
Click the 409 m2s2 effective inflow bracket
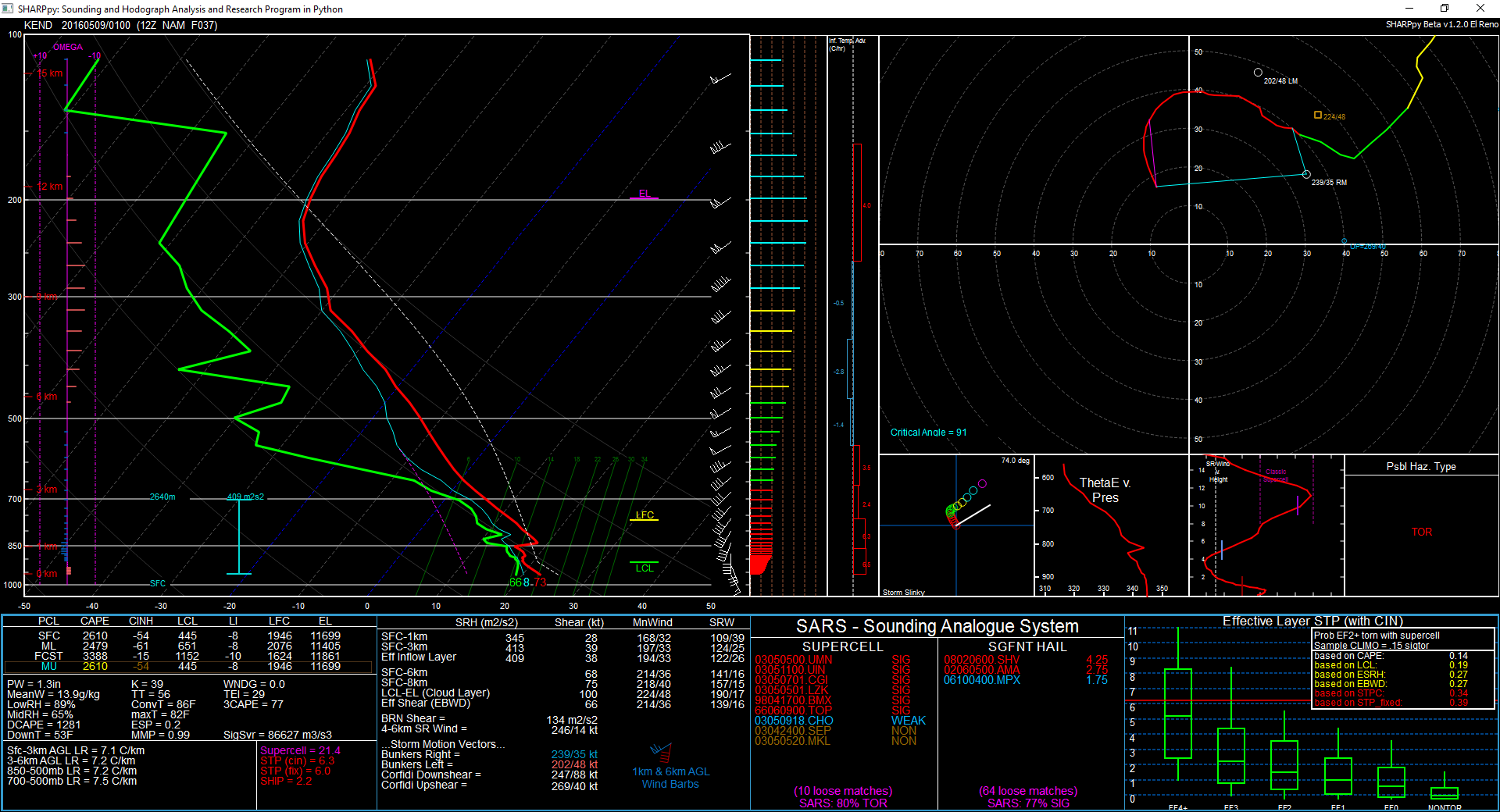click(x=239, y=536)
